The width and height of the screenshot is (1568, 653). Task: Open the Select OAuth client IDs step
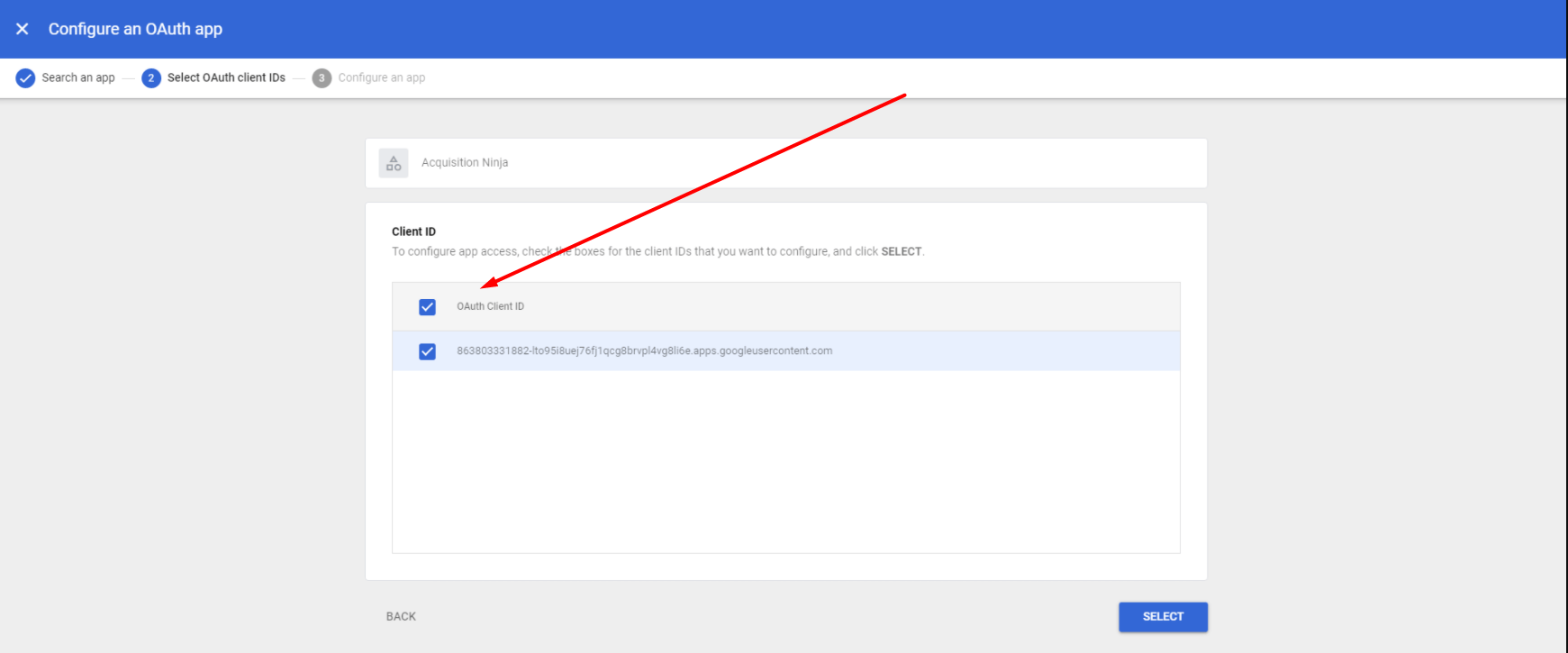226,77
